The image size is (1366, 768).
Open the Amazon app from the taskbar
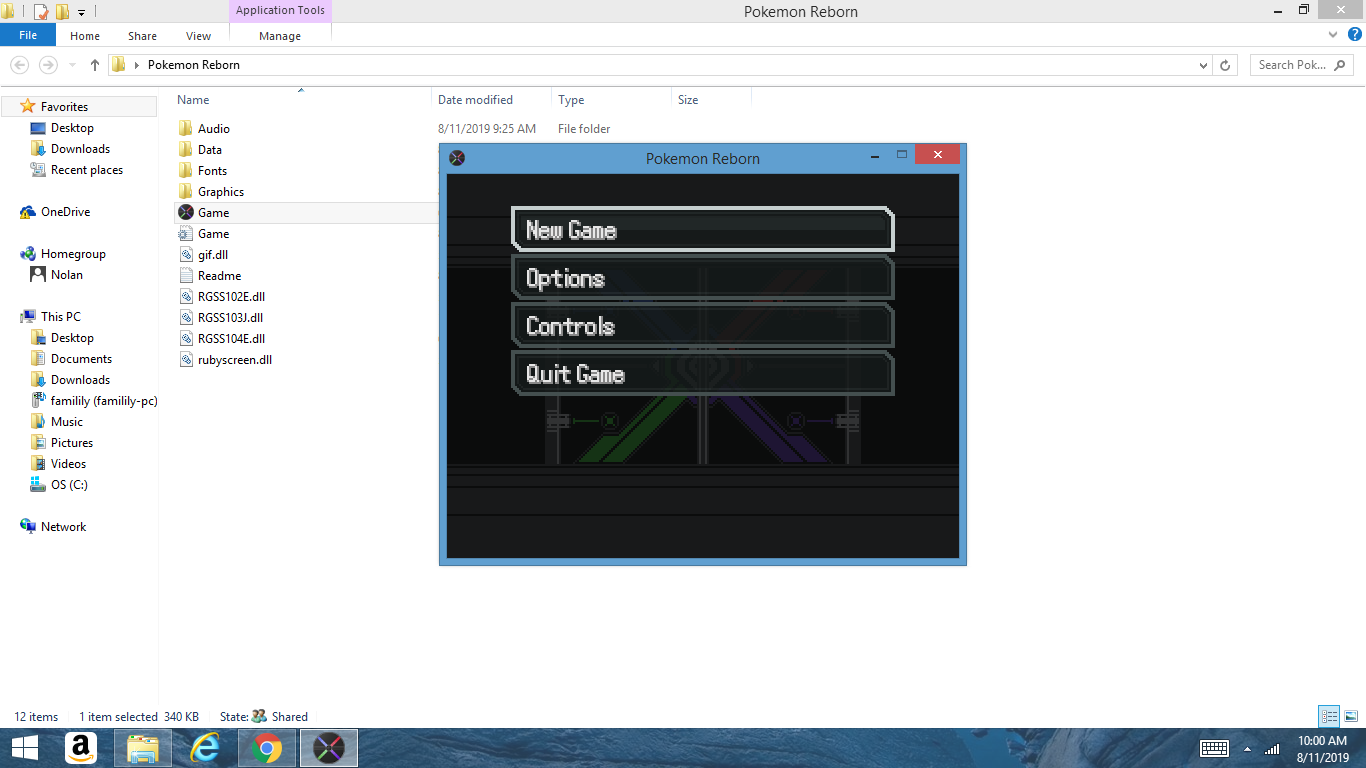pyautogui.click(x=81, y=748)
